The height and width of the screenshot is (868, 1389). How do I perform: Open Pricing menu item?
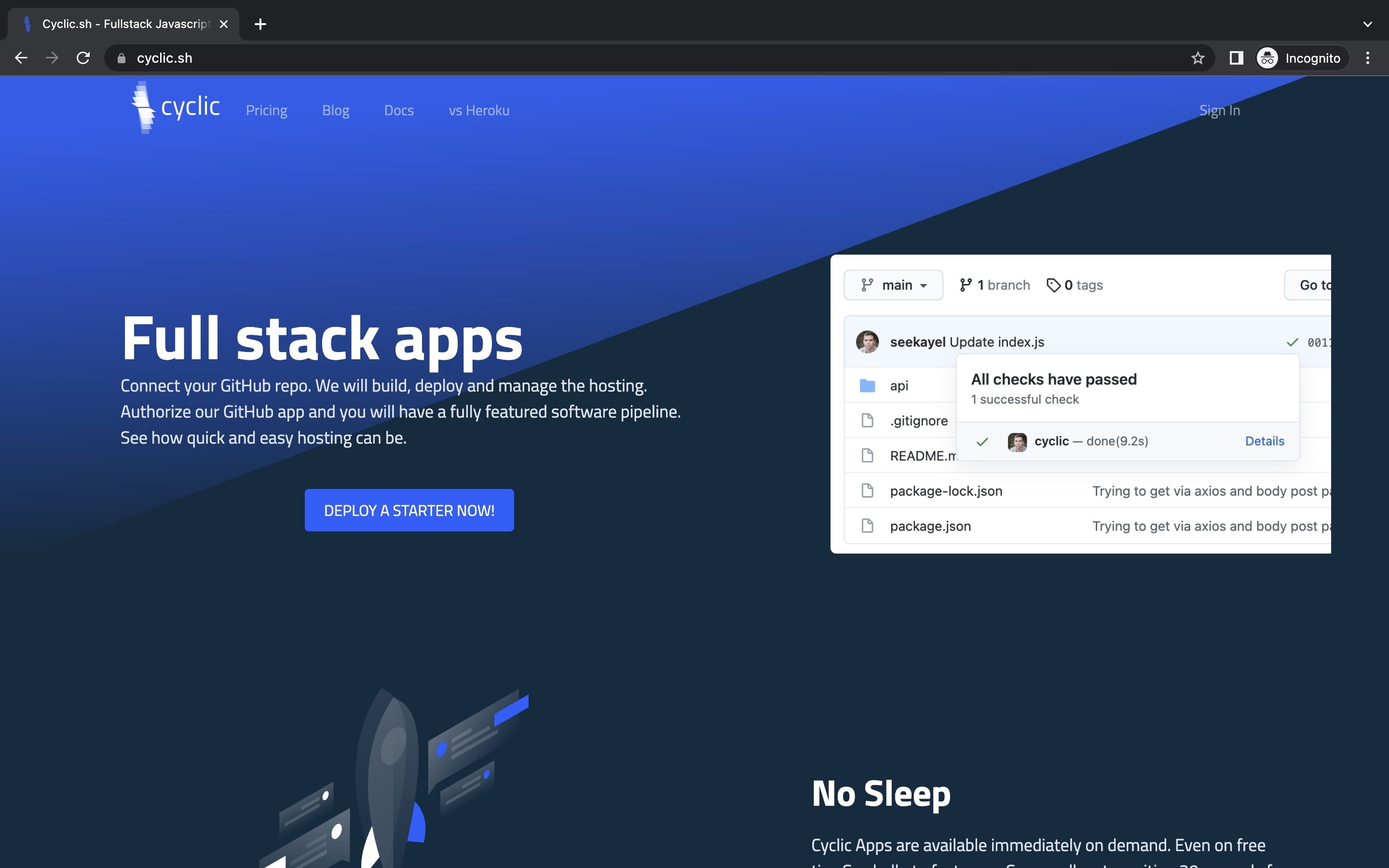266,110
